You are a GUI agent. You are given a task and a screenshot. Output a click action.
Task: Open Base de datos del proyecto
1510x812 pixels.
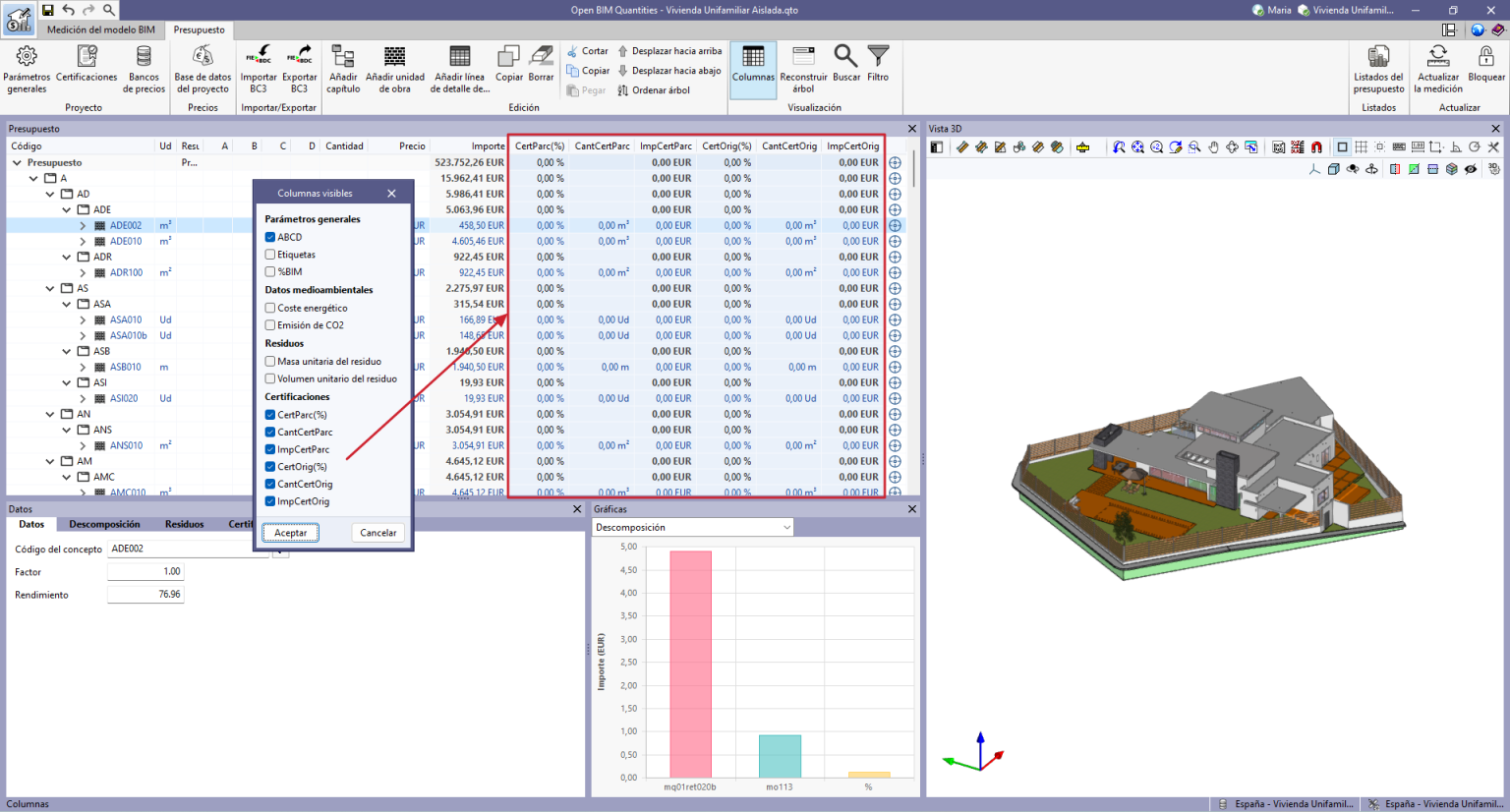[x=203, y=69]
